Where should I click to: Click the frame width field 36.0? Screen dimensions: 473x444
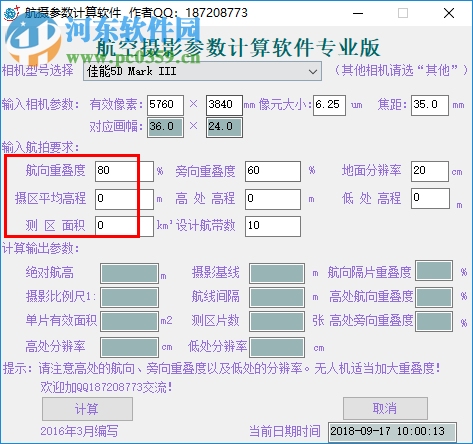click(165, 127)
